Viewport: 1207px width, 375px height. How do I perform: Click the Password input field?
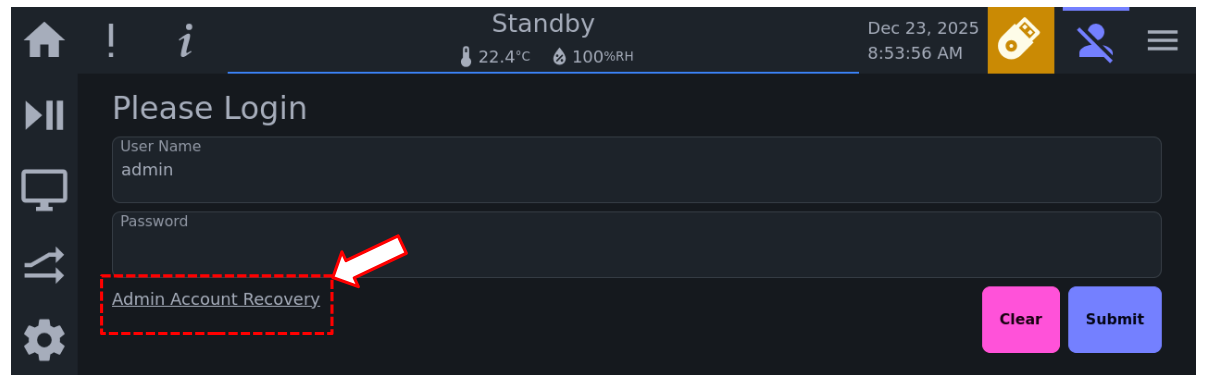tap(636, 244)
